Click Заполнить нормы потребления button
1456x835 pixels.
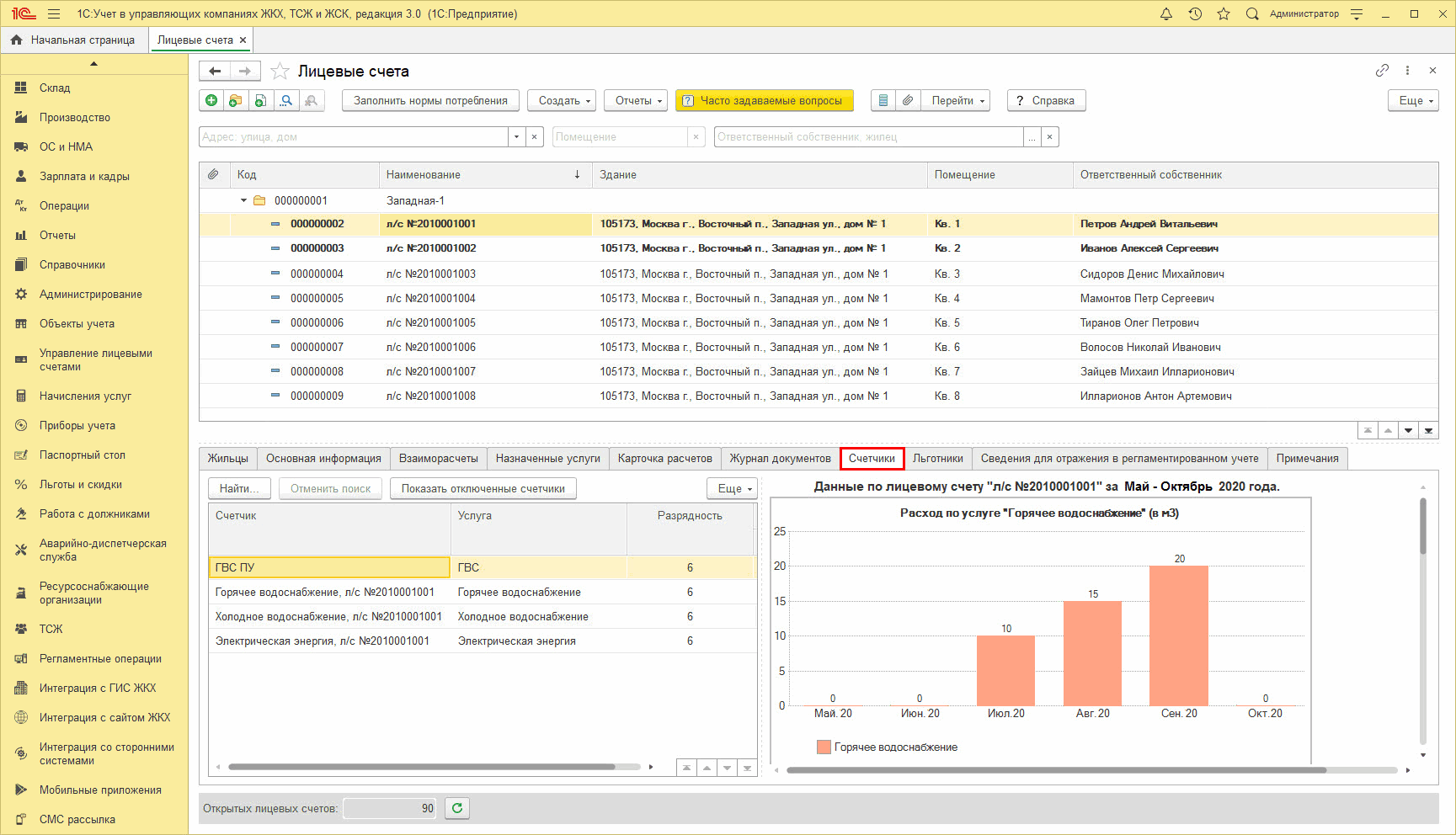click(430, 100)
